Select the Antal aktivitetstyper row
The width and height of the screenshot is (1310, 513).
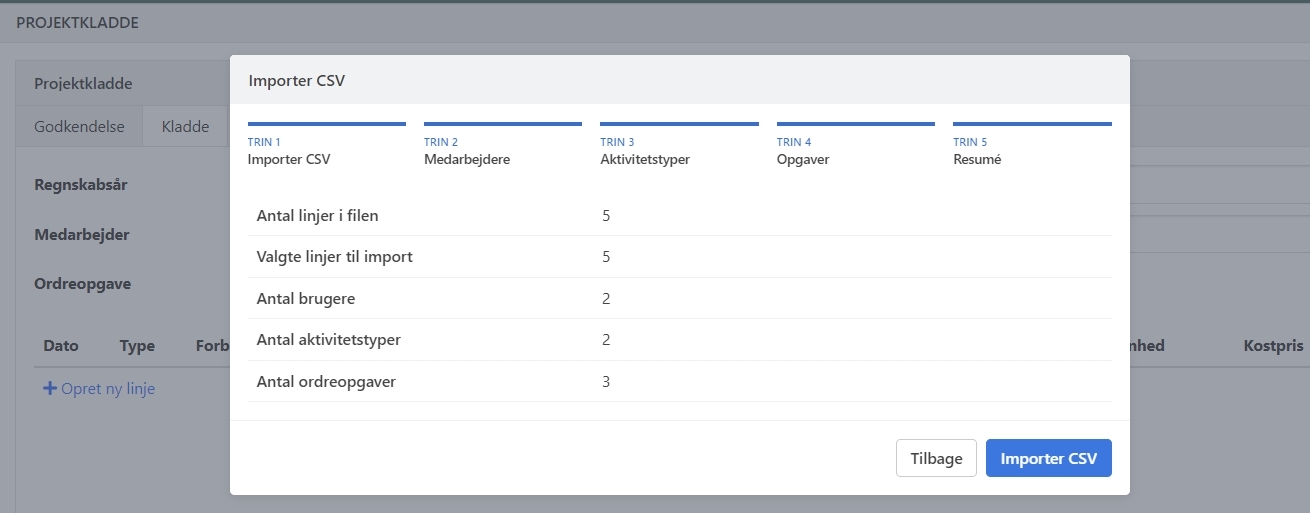pyautogui.click(x=679, y=340)
